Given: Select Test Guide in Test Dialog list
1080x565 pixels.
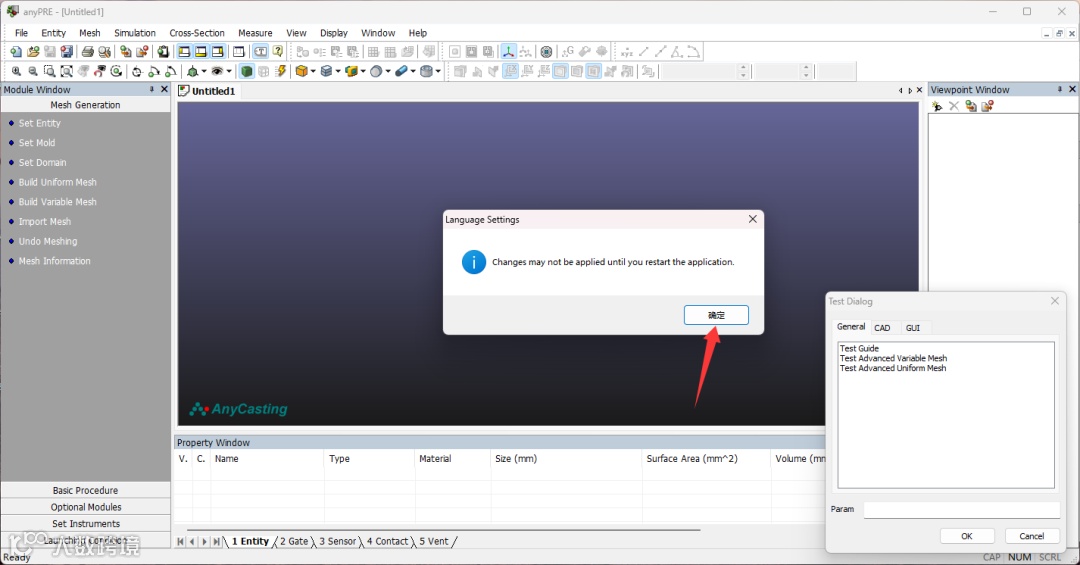Looking at the screenshot, I should coord(859,349).
